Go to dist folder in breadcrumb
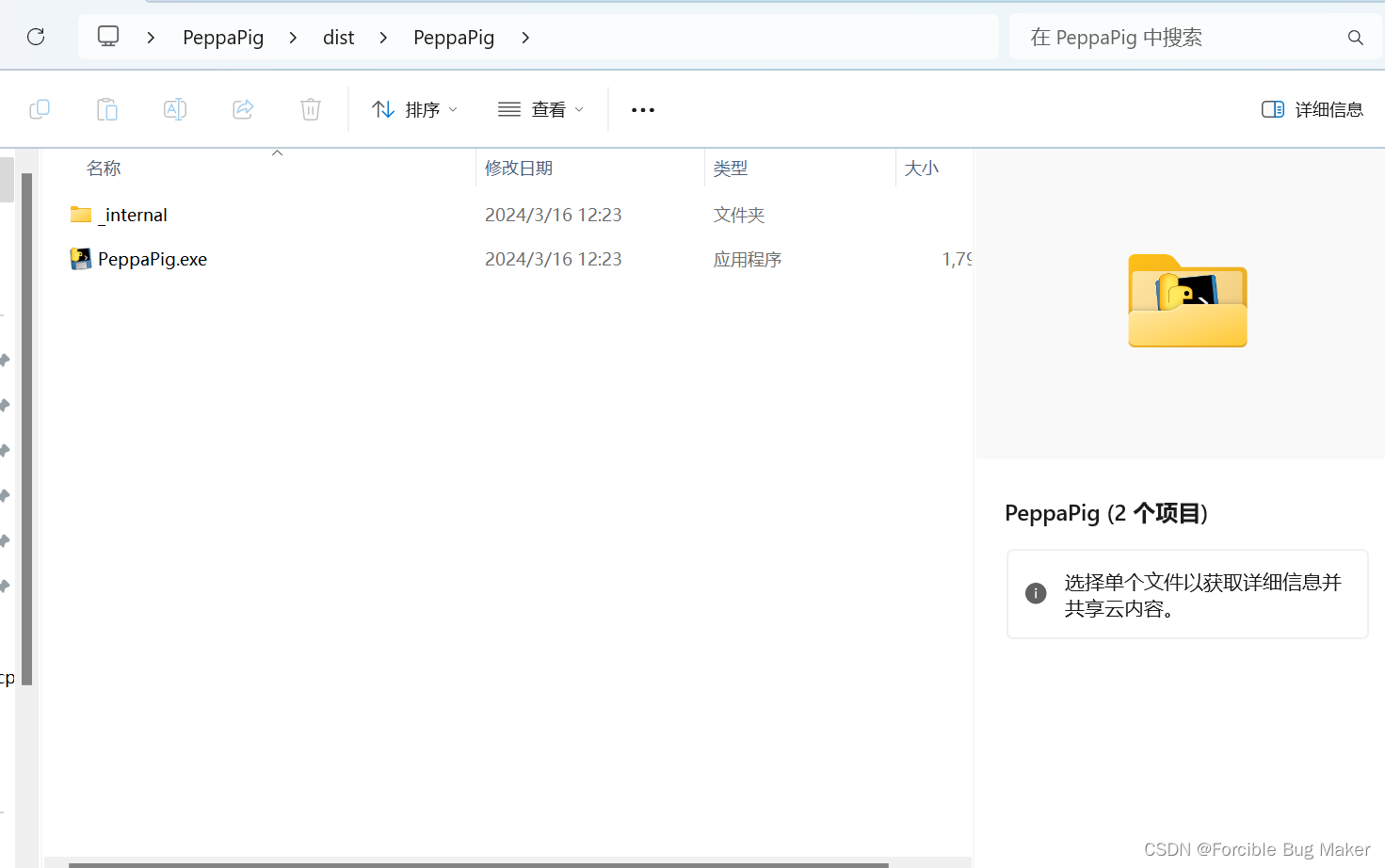Viewport: 1385px width, 868px height. 339,38
